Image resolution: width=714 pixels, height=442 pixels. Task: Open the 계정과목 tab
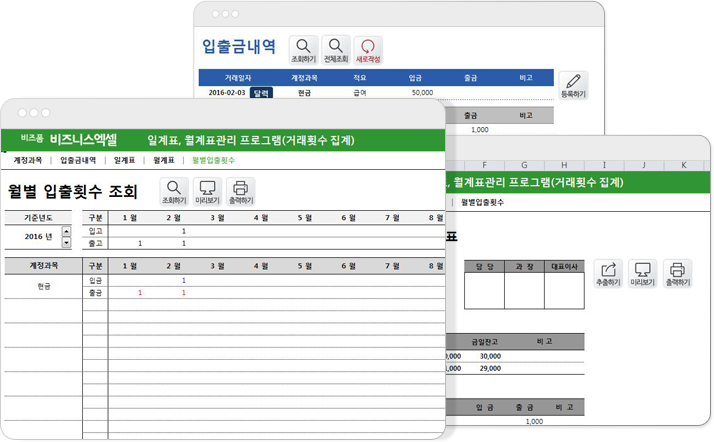(x=28, y=160)
